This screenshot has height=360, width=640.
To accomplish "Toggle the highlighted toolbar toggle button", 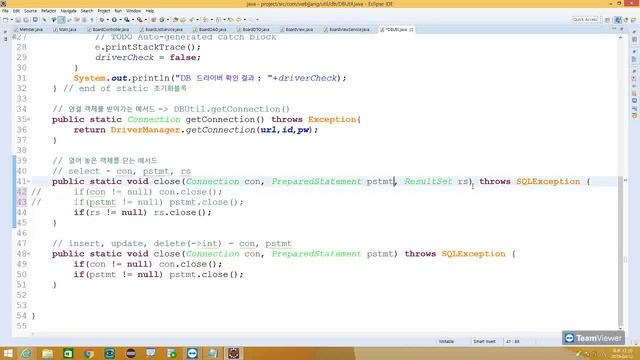I will click(61, 20).
